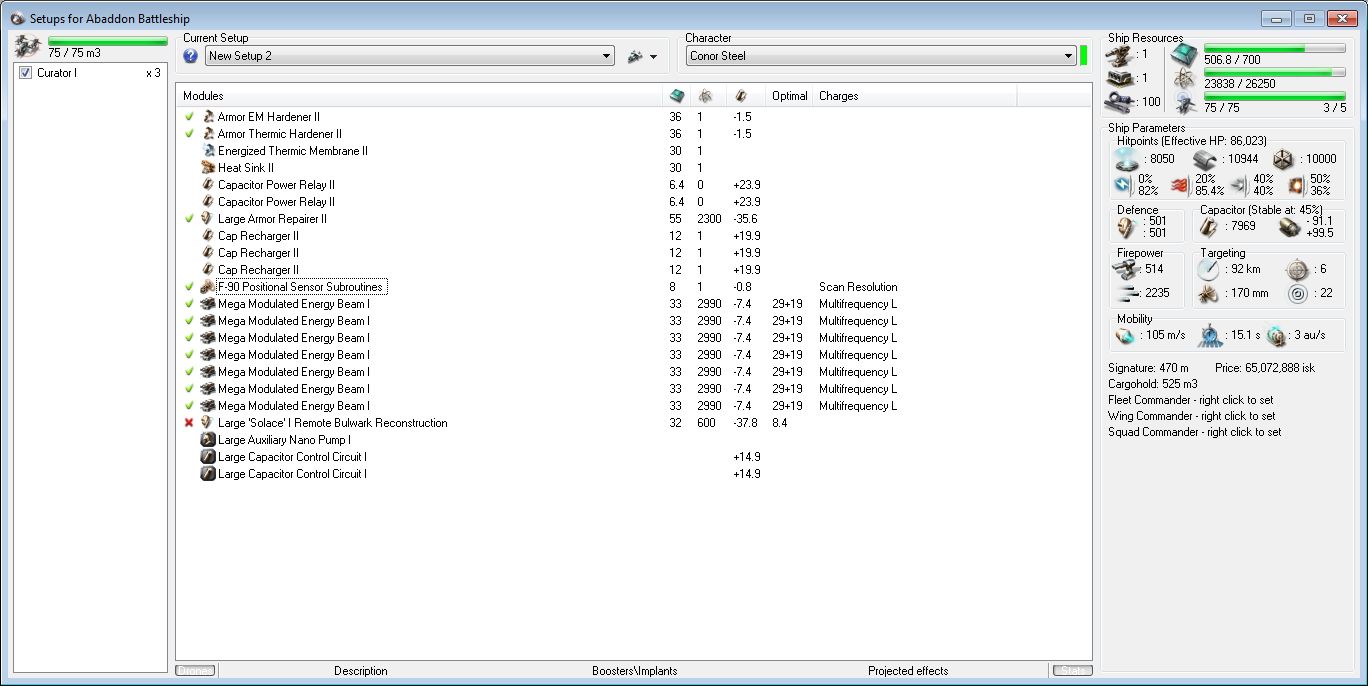This screenshot has height=686, width=1368.
Task: Toggle the red X on Large 'Solace' module
Action: (189, 423)
